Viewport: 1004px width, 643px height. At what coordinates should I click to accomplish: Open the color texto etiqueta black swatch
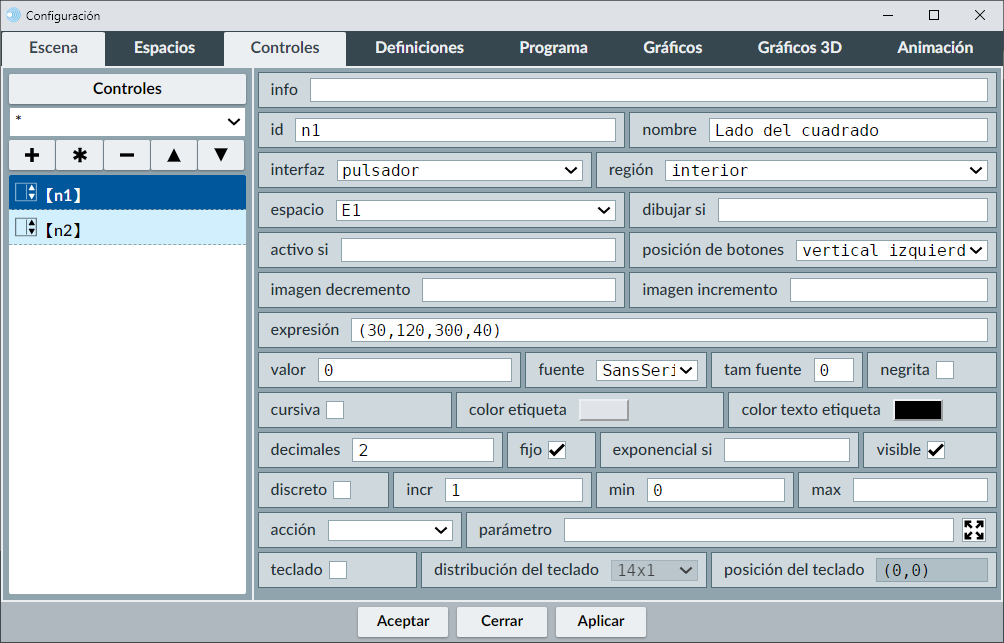pos(917,410)
